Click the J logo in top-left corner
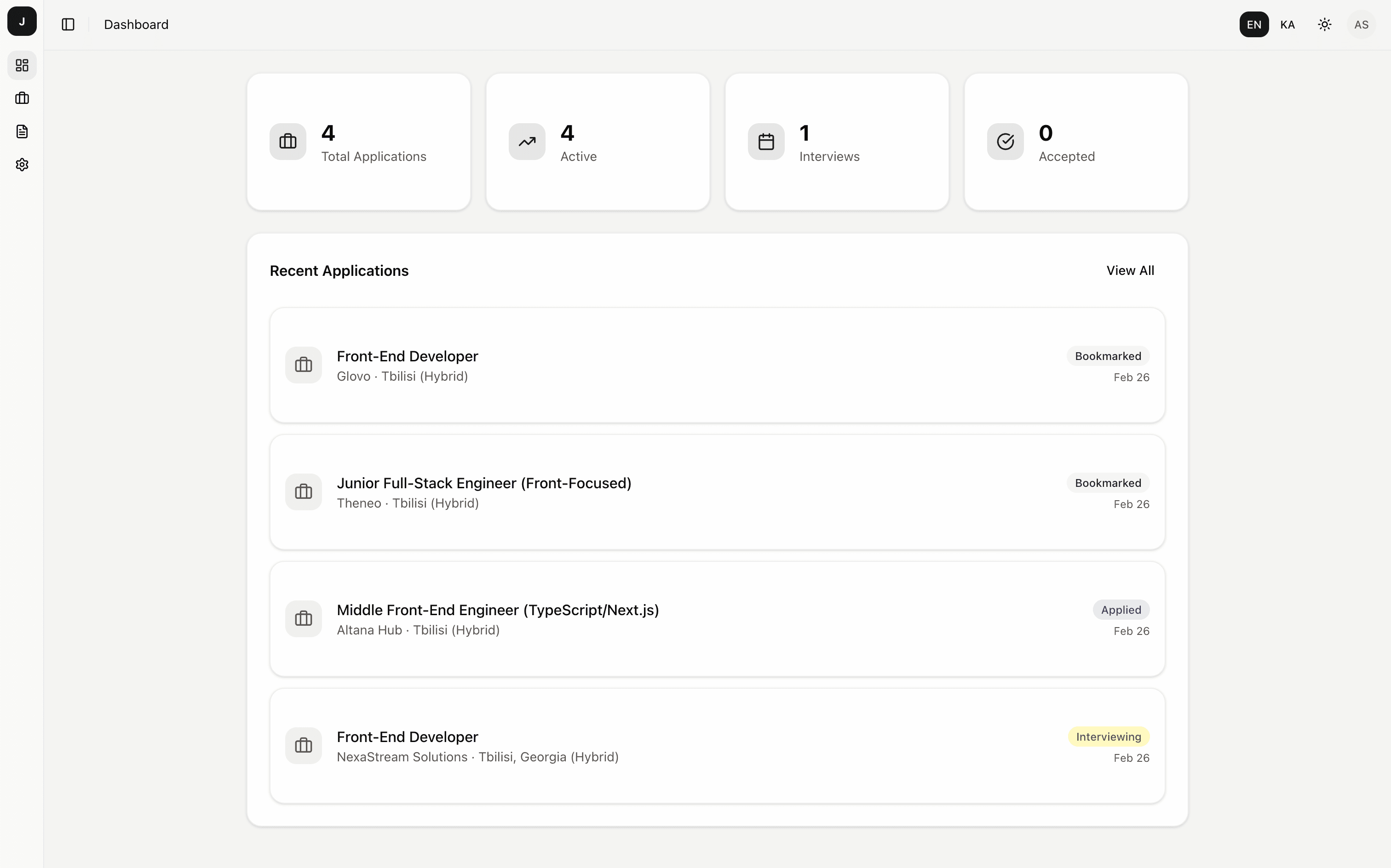1391x868 pixels. click(21, 21)
